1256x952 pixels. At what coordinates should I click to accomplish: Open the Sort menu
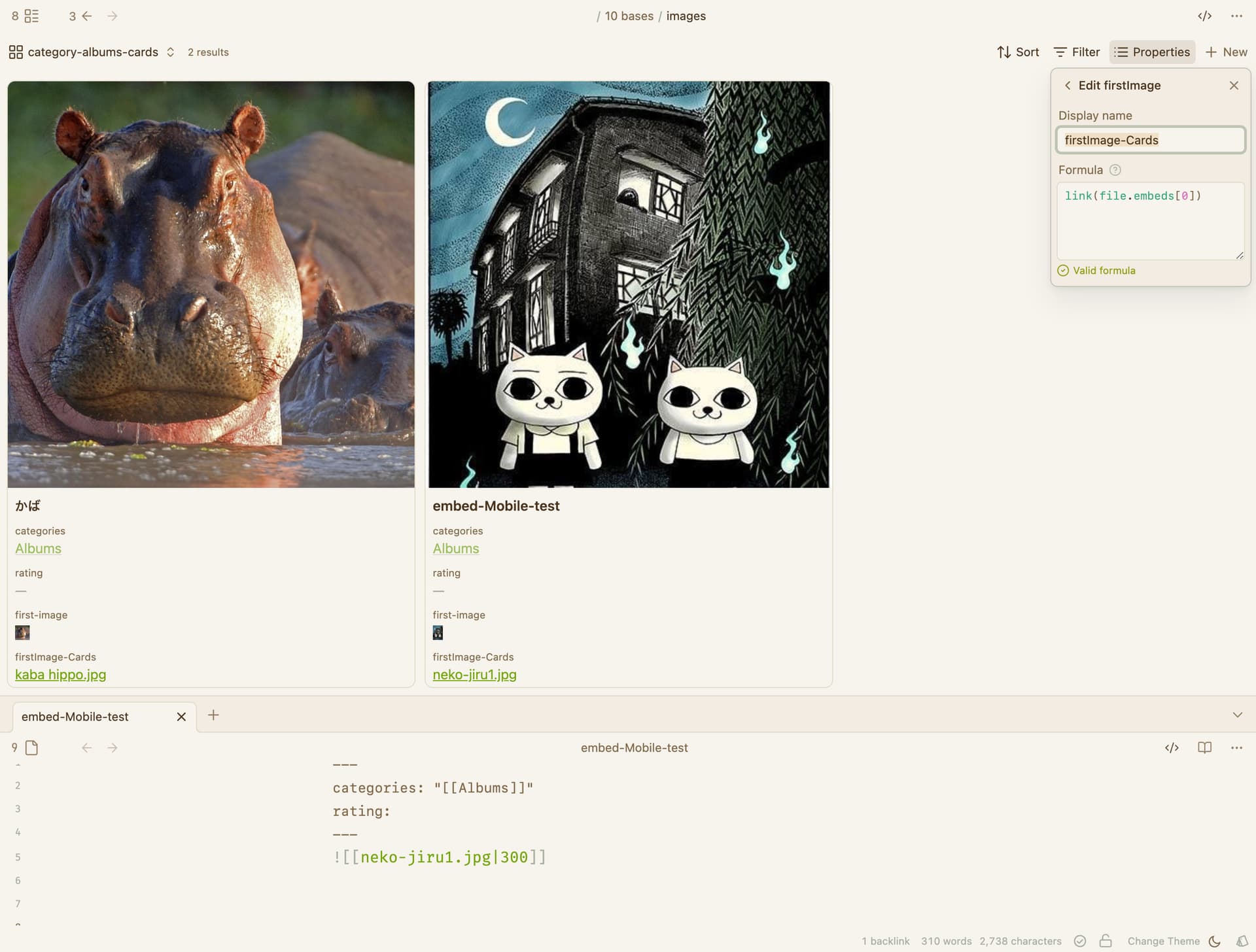point(1018,52)
